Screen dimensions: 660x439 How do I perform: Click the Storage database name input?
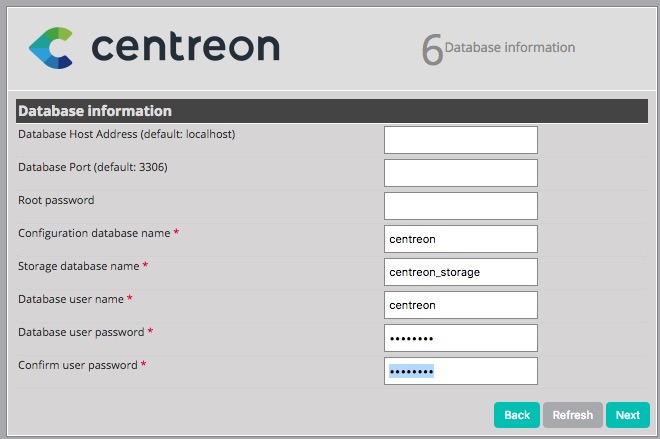pos(460,272)
